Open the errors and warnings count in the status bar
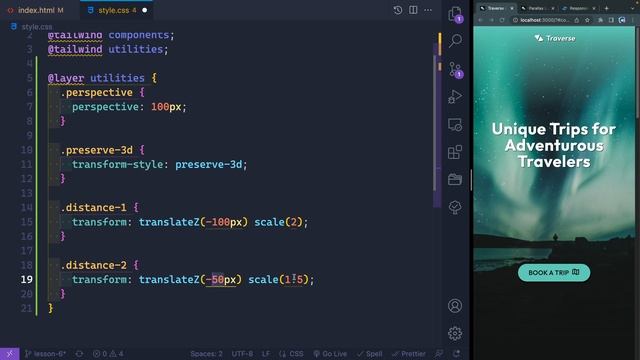The height and width of the screenshot is (360, 640). pos(108,354)
